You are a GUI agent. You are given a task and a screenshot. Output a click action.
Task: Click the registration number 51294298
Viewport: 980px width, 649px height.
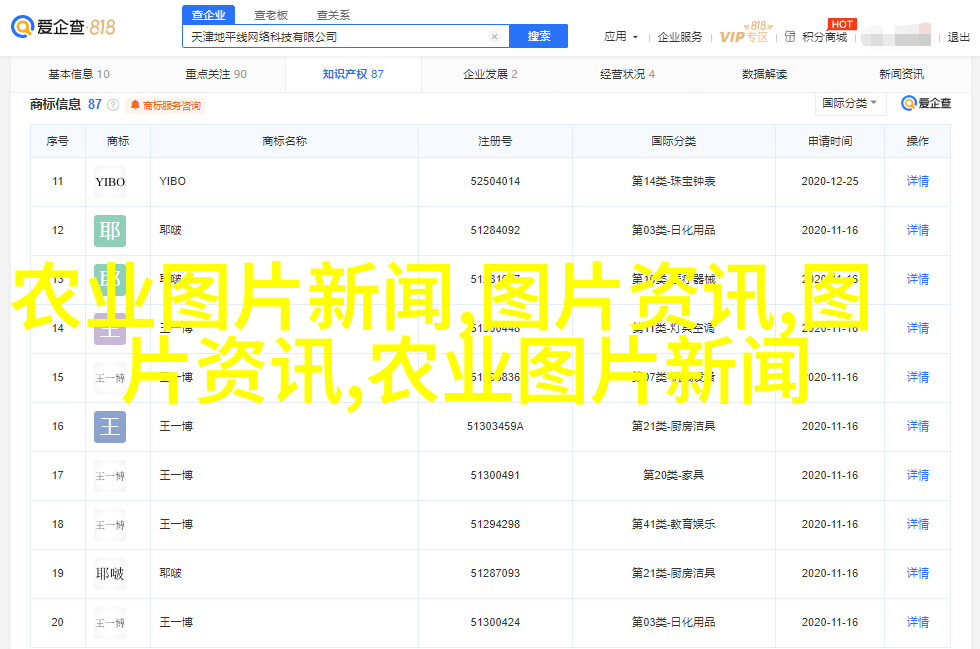(495, 524)
